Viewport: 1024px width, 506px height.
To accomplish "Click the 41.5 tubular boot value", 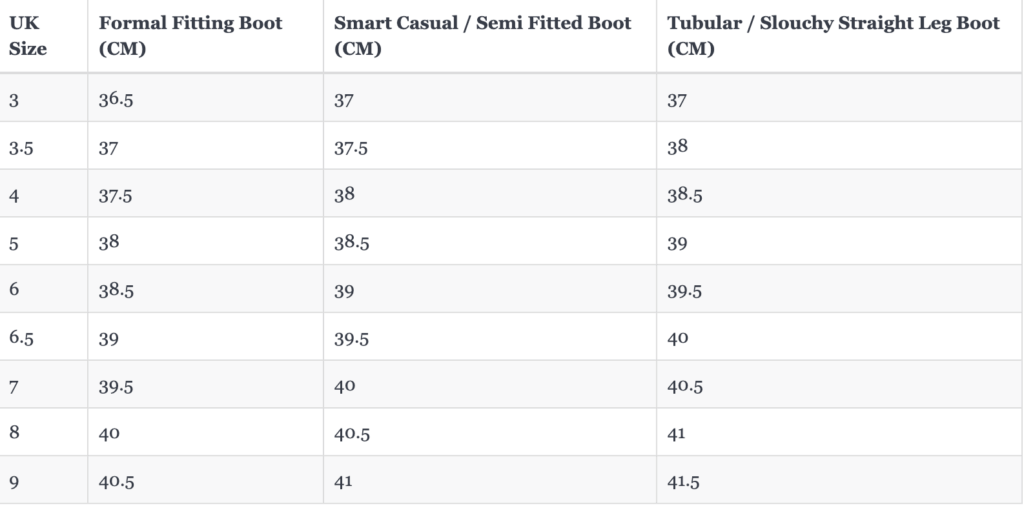I will tap(684, 482).
